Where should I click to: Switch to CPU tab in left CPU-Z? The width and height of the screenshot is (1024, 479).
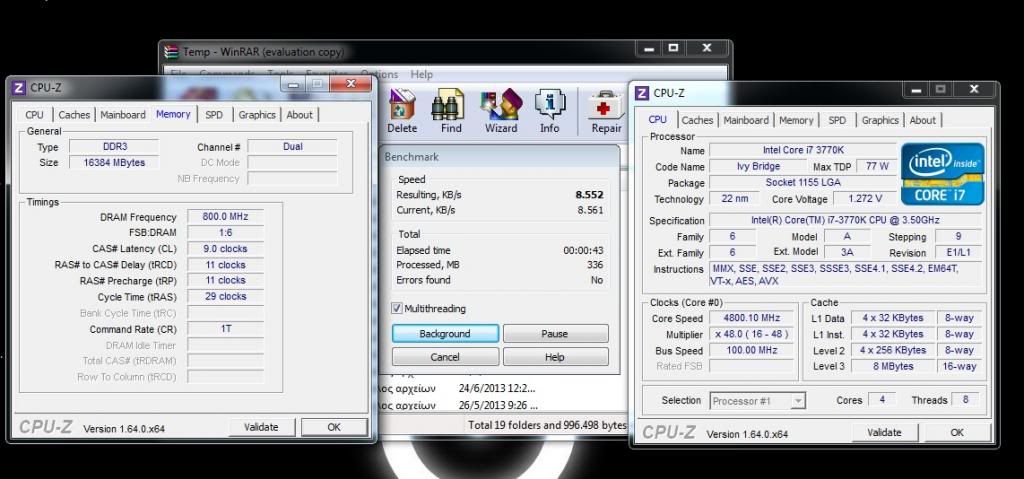click(35, 114)
